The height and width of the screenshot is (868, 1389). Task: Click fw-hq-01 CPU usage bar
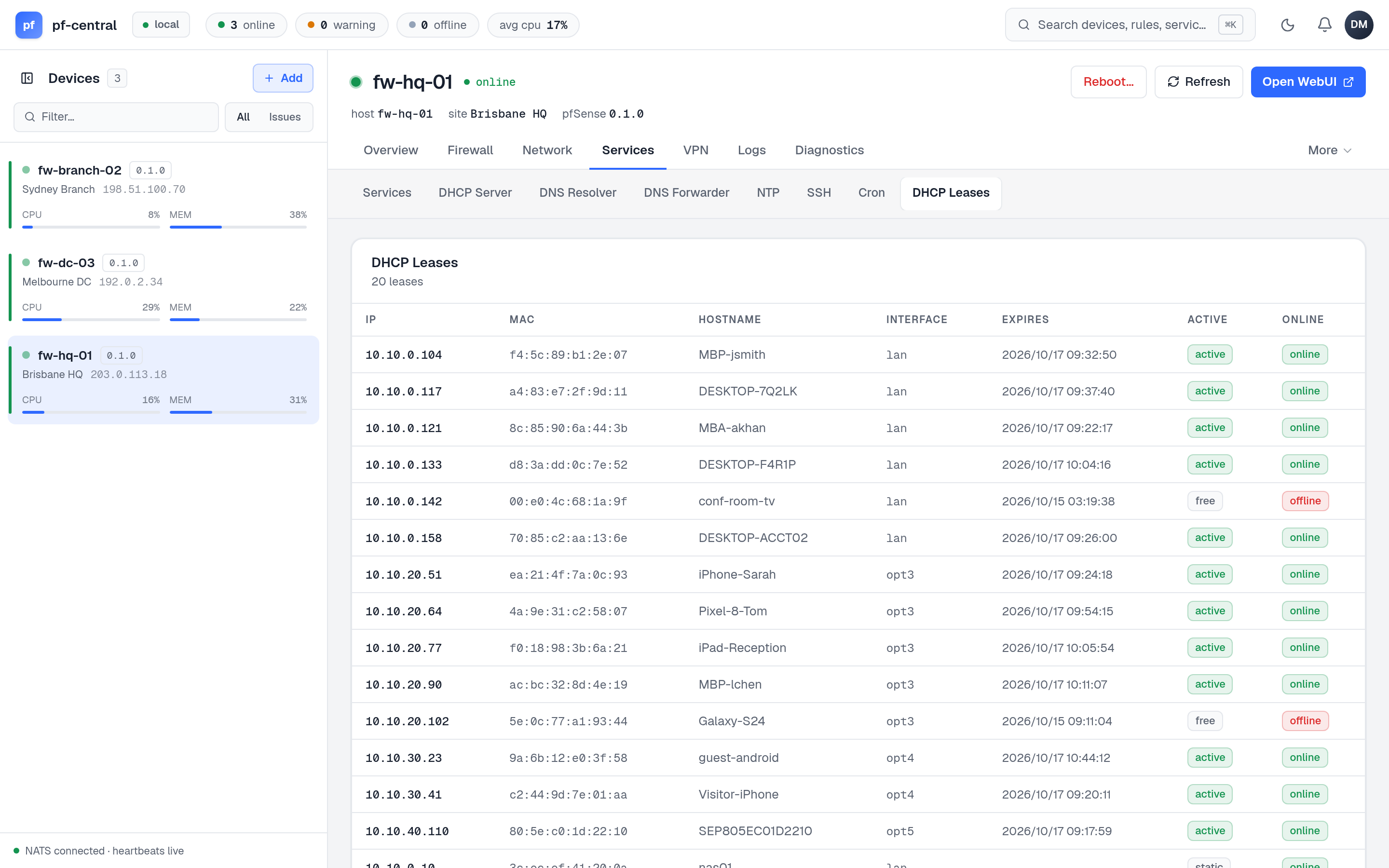tap(91, 412)
